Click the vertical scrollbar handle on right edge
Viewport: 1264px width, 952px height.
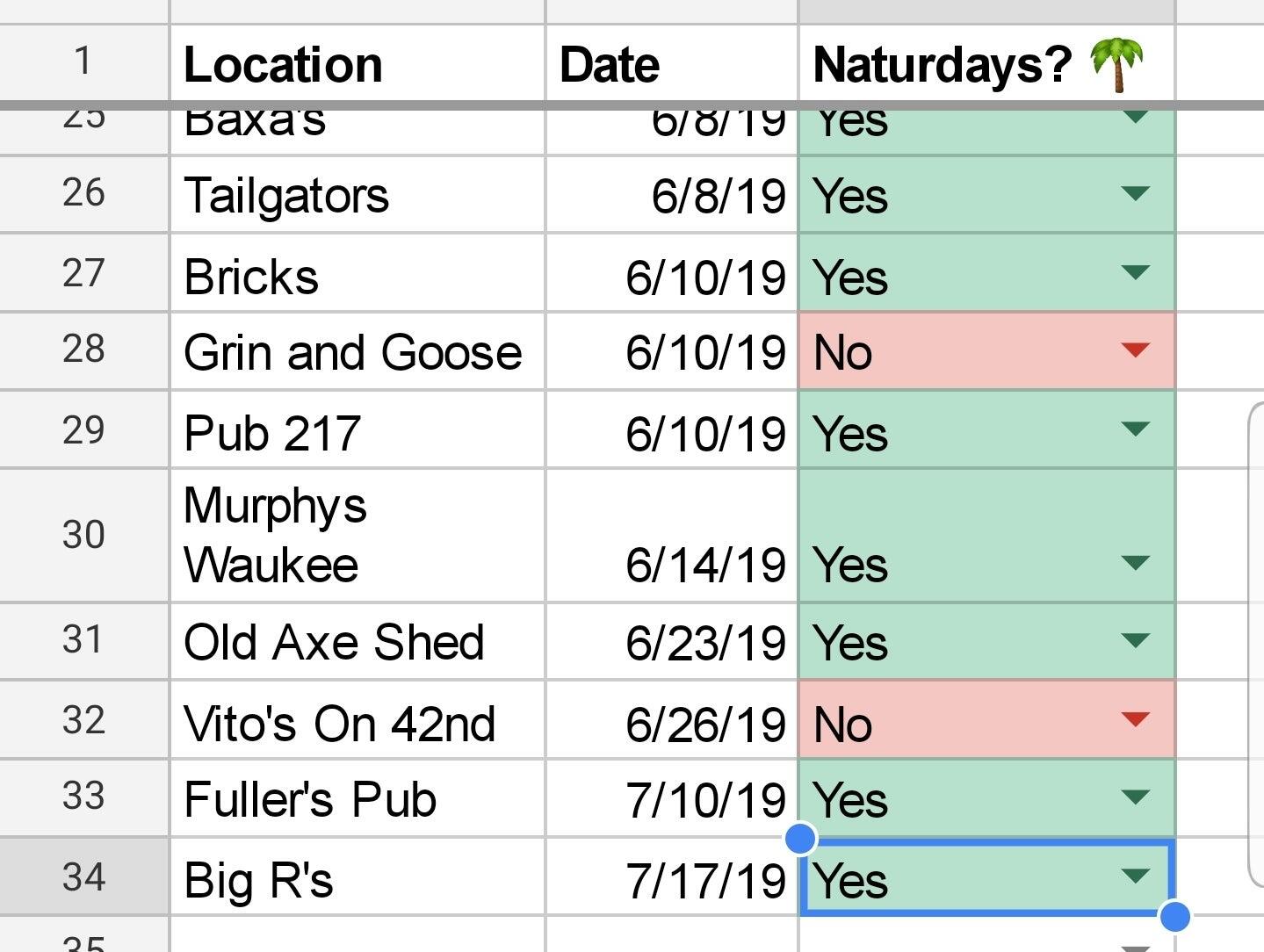pyautogui.click(x=1256, y=645)
